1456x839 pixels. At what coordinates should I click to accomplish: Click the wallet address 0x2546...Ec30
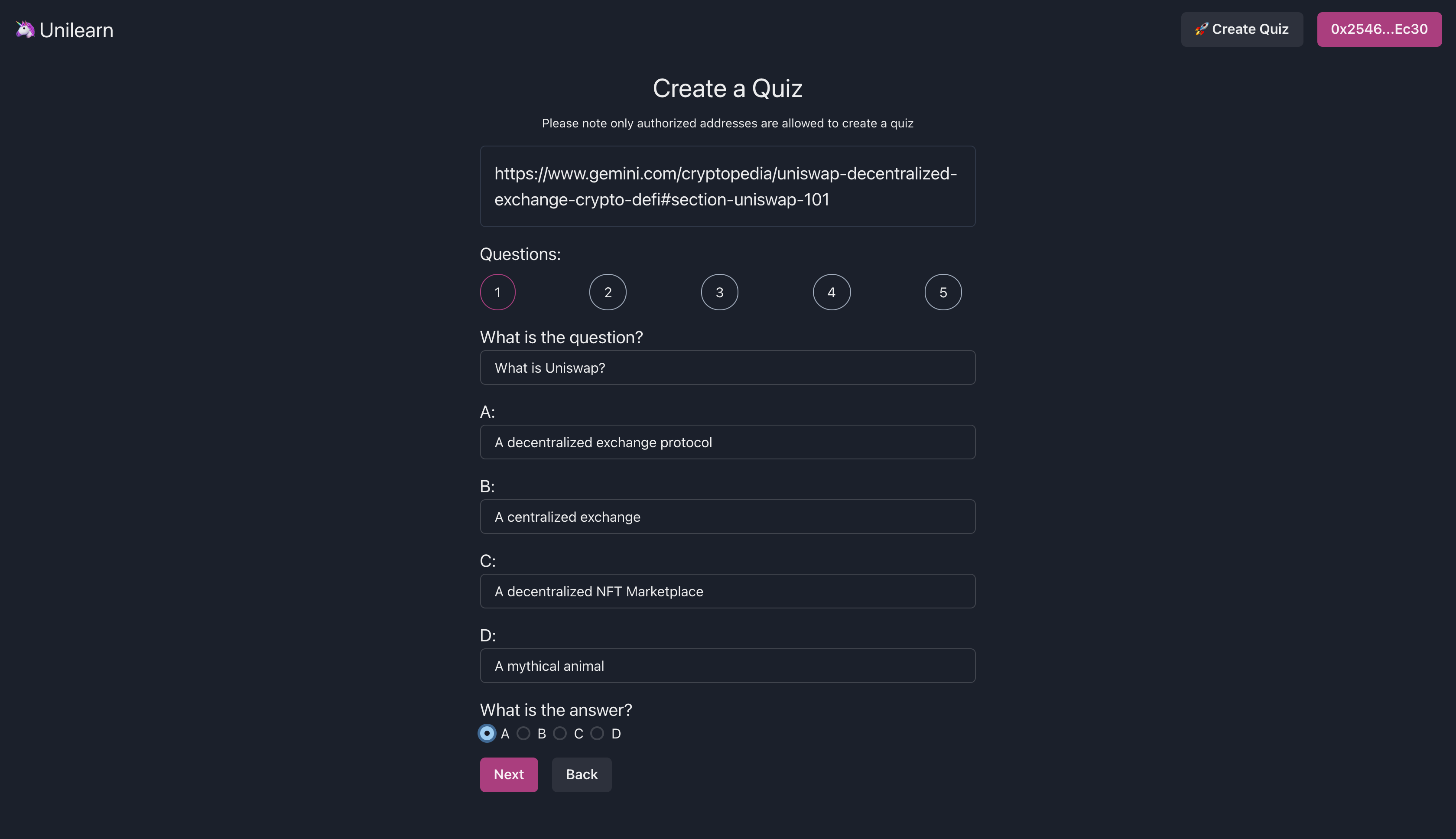1379,29
